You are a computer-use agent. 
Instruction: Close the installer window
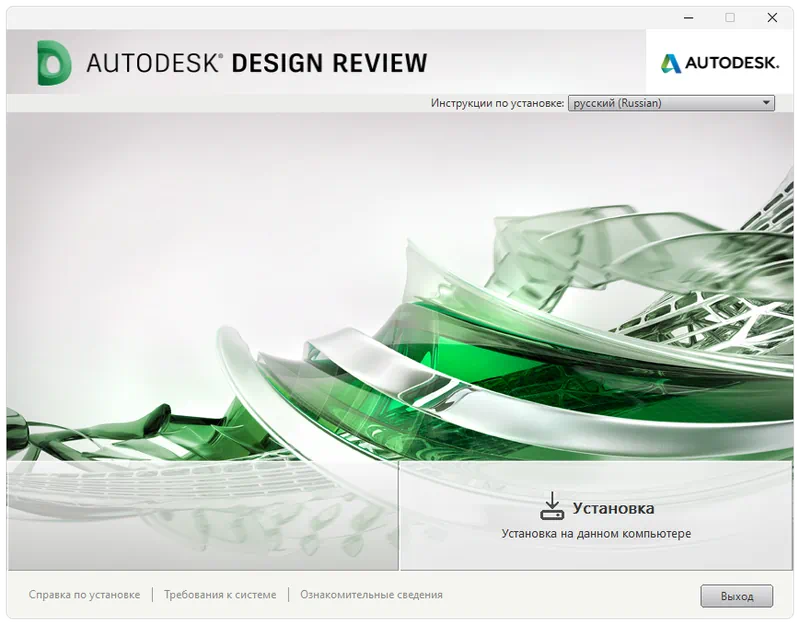click(x=772, y=18)
